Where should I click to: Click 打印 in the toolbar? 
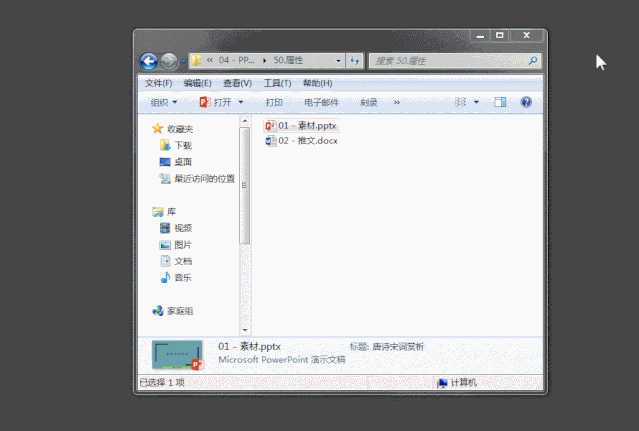[x=274, y=102]
